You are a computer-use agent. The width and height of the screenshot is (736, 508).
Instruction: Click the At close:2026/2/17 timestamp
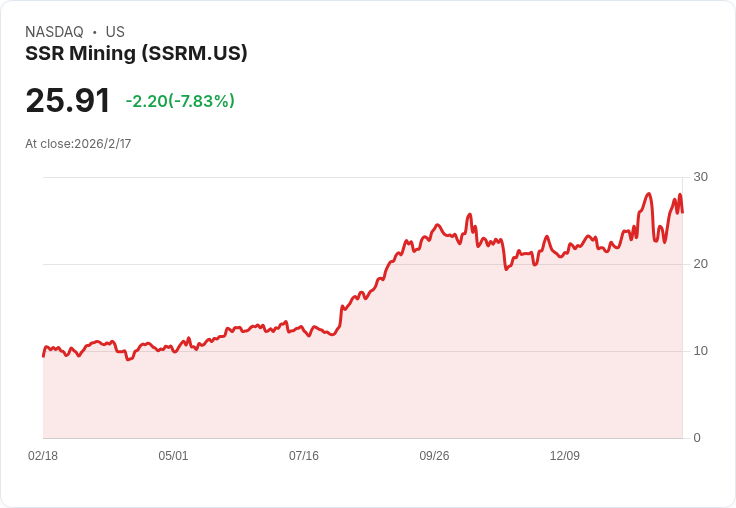pos(78,144)
